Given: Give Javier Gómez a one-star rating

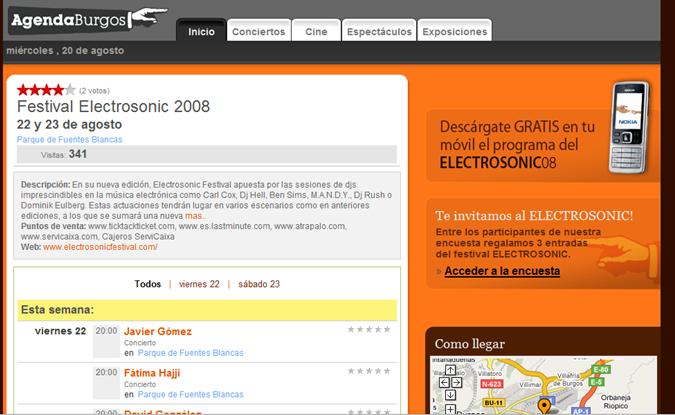Looking at the screenshot, I should [351, 329].
